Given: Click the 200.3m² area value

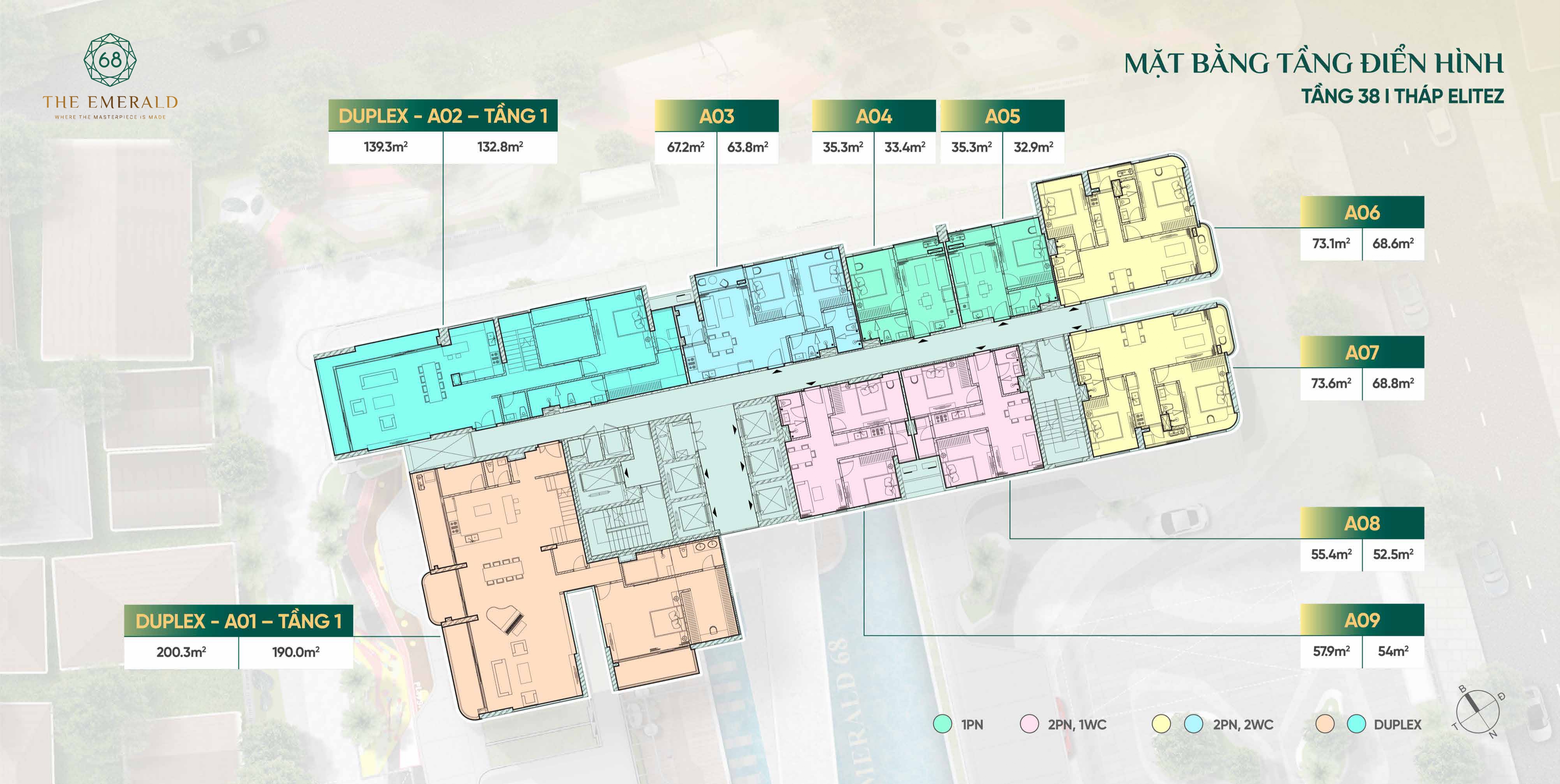Looking at the screenshot, I should (x=181, y=652).
